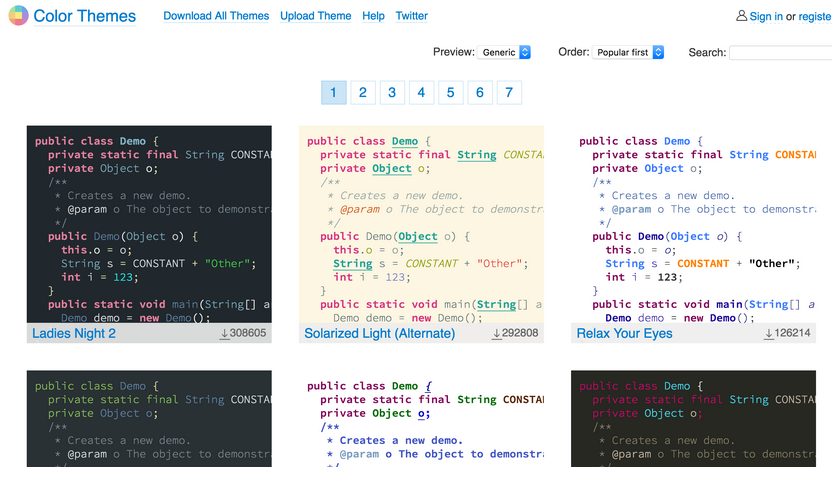Click the user icon beside Sign in

(x=741, y=16)
